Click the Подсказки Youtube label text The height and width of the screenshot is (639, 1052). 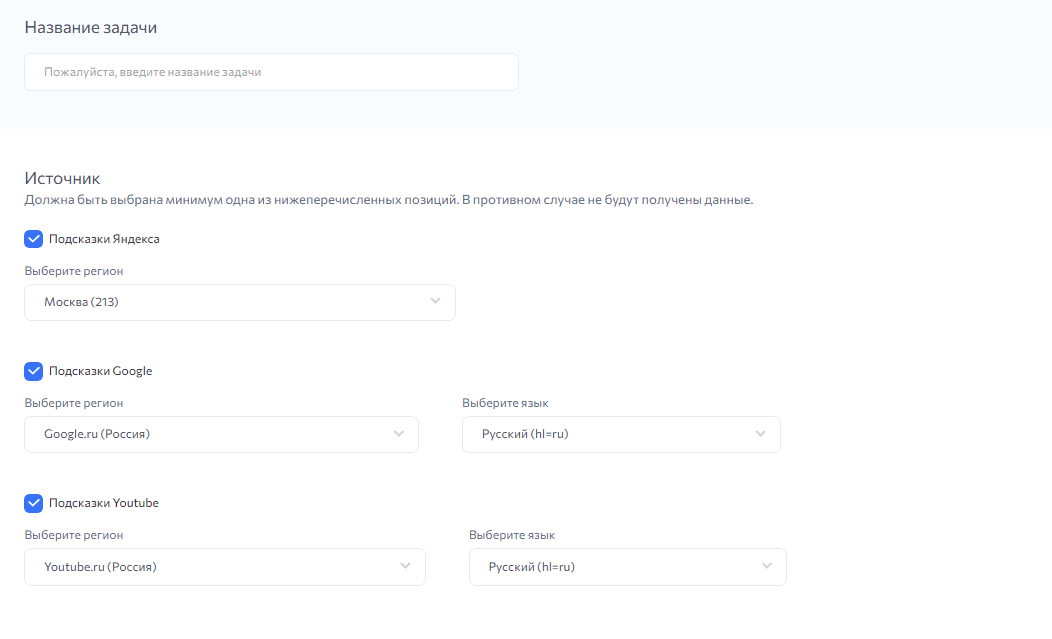point(103,503)
